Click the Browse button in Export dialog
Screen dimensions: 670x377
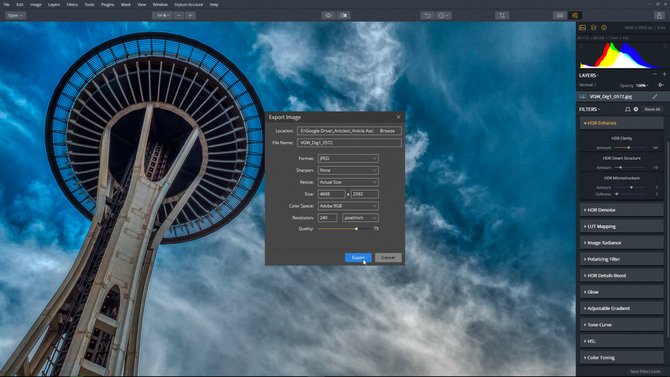pyautogui.click(x=387, y=131)
